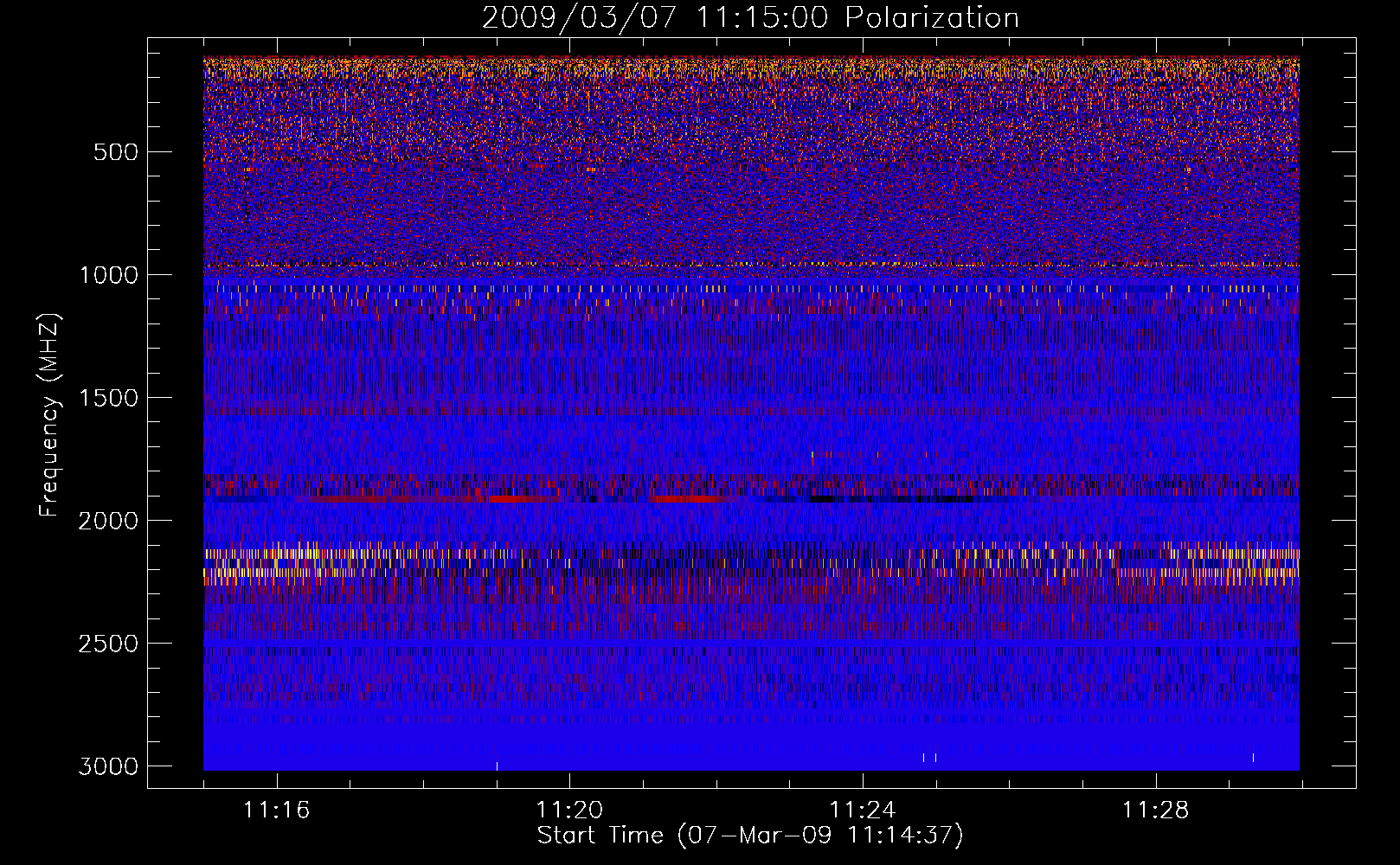Select the 3000 frequency tick label
Viewport: 1400px width, 865px height.
pos(108,766)
